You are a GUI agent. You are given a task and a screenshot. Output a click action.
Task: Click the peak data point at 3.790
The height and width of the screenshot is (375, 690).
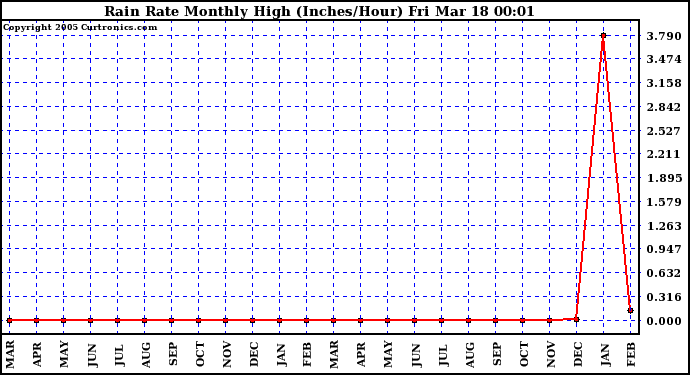tap(603, 36)
